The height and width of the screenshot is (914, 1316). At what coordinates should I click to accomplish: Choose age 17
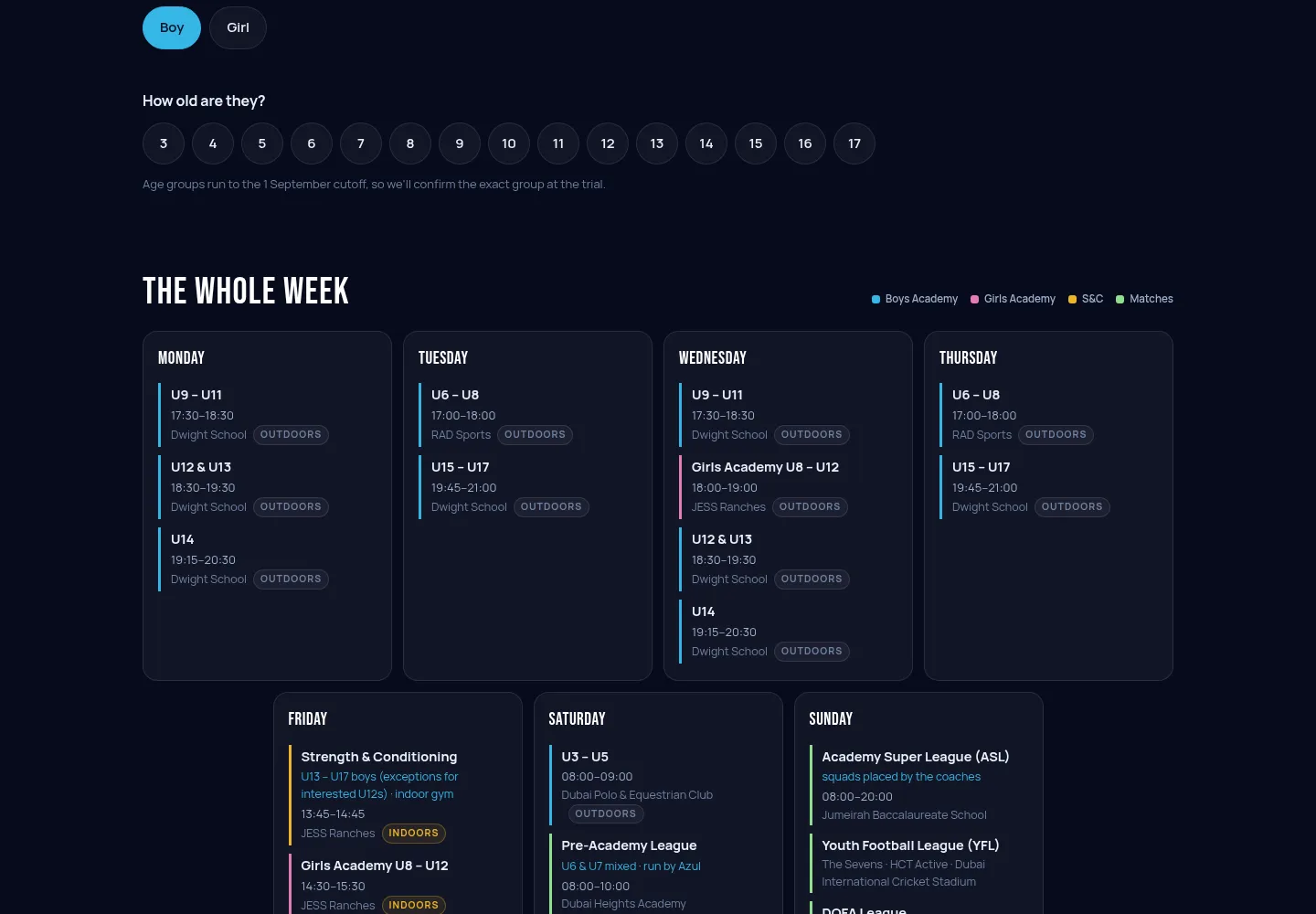854,143
